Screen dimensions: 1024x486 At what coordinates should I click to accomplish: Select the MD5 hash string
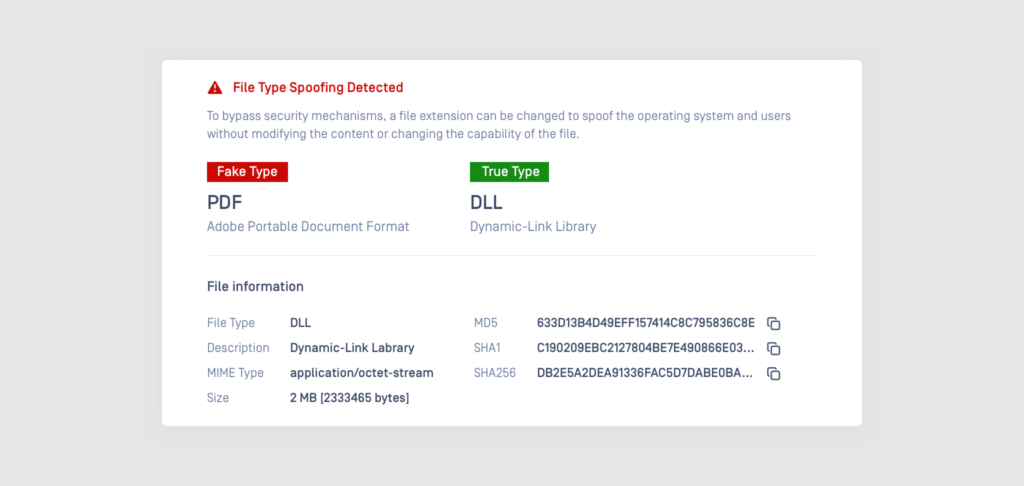tap(645, 323)
